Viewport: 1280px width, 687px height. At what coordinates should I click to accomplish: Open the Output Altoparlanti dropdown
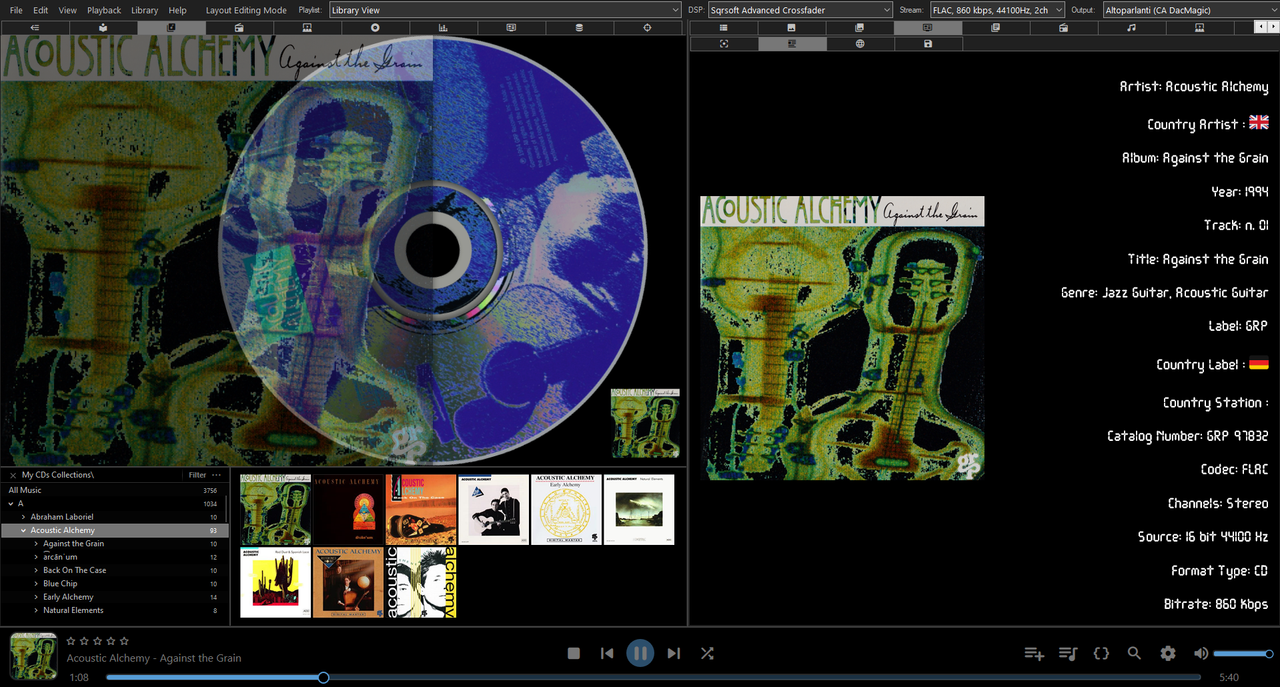pos(1191,10)
